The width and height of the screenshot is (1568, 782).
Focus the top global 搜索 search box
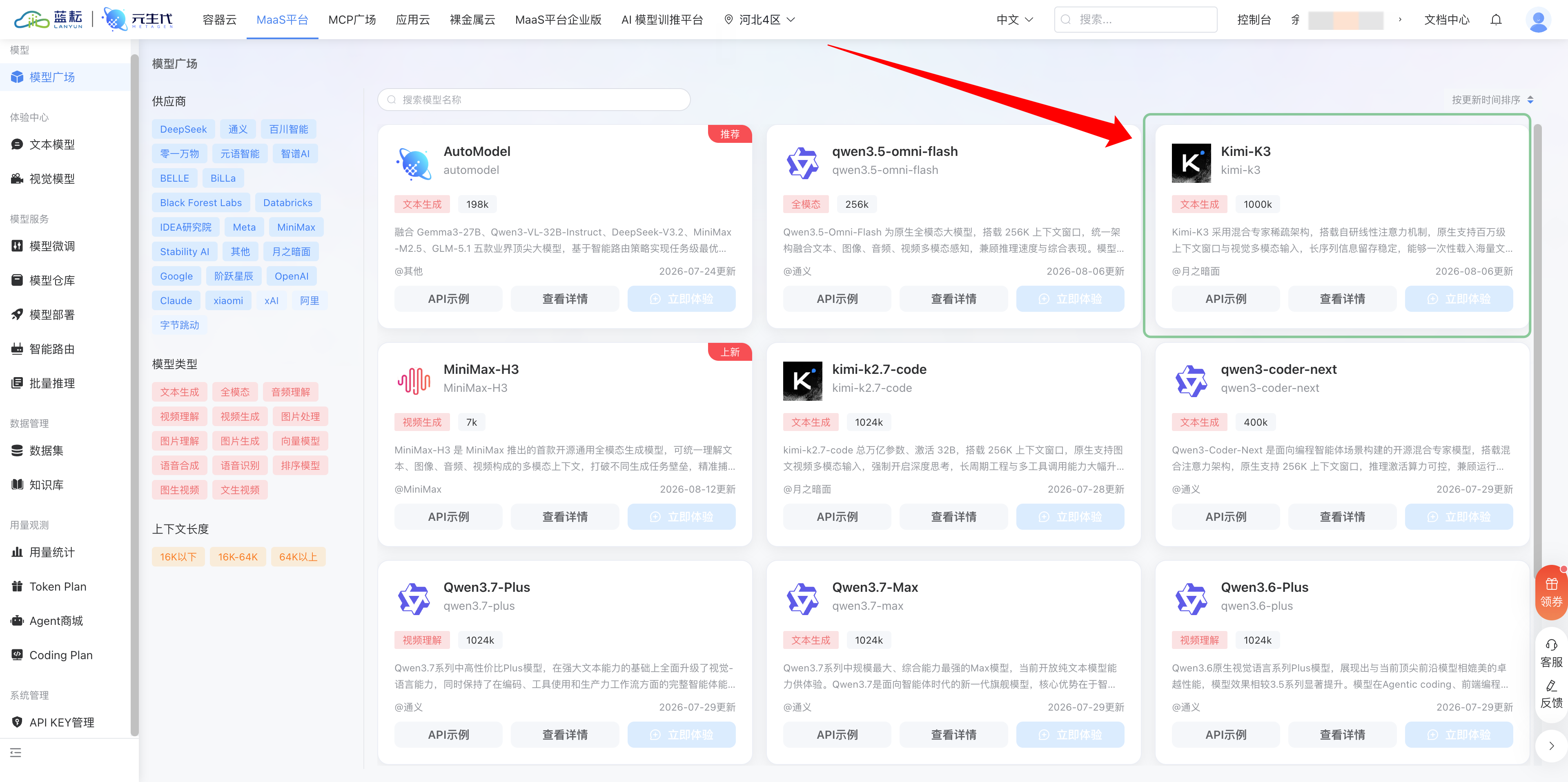click(x=1135, y=20)
